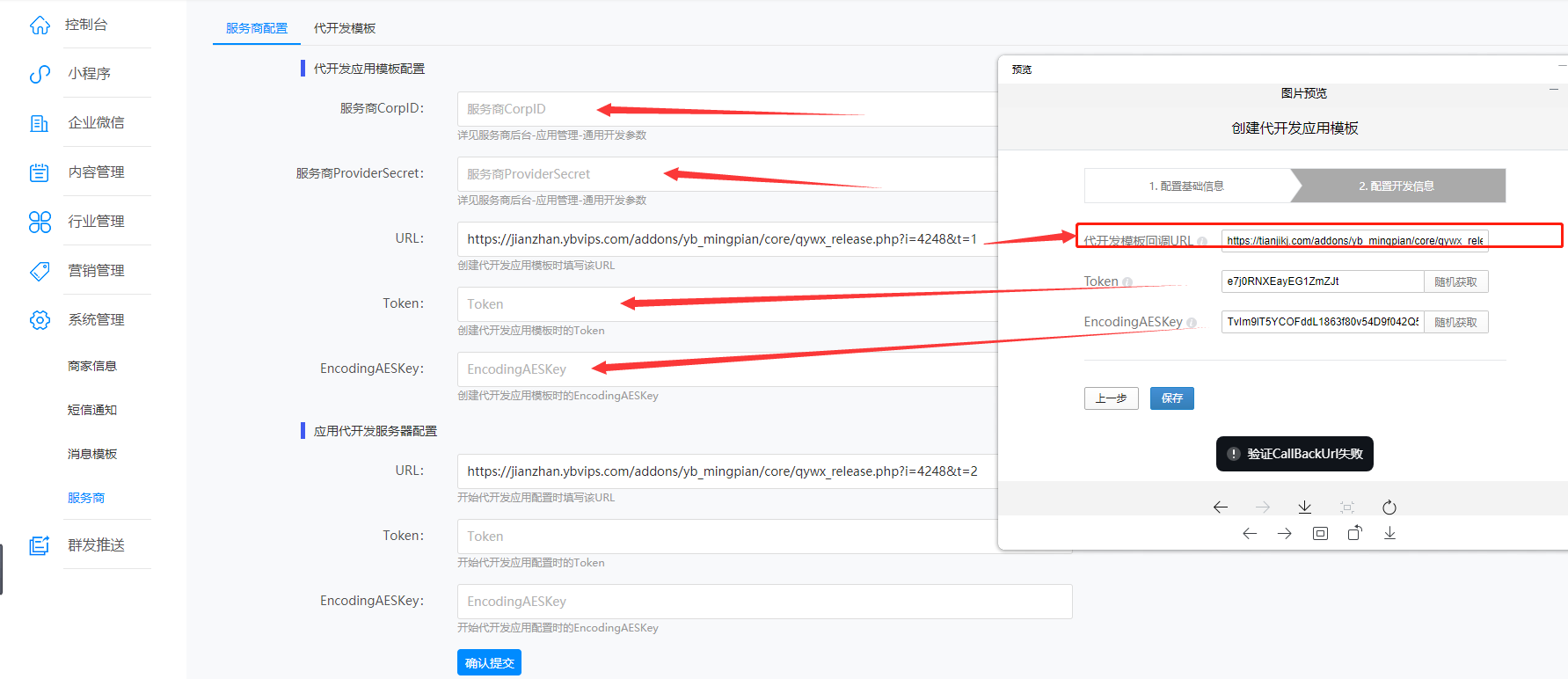This screenshot has height=679, width=1568.
Task: Click the exclamation icon in 验证CallBackUrl失败 toast
Action: (x=1234, y=454)
